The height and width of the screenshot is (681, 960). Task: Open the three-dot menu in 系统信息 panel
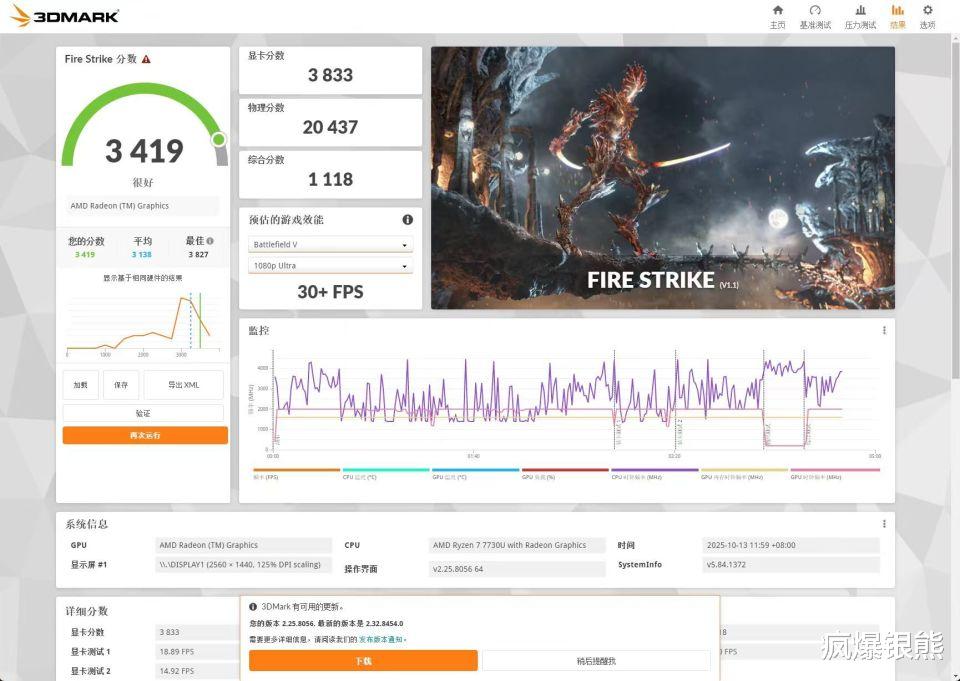(x=884, y=524)
